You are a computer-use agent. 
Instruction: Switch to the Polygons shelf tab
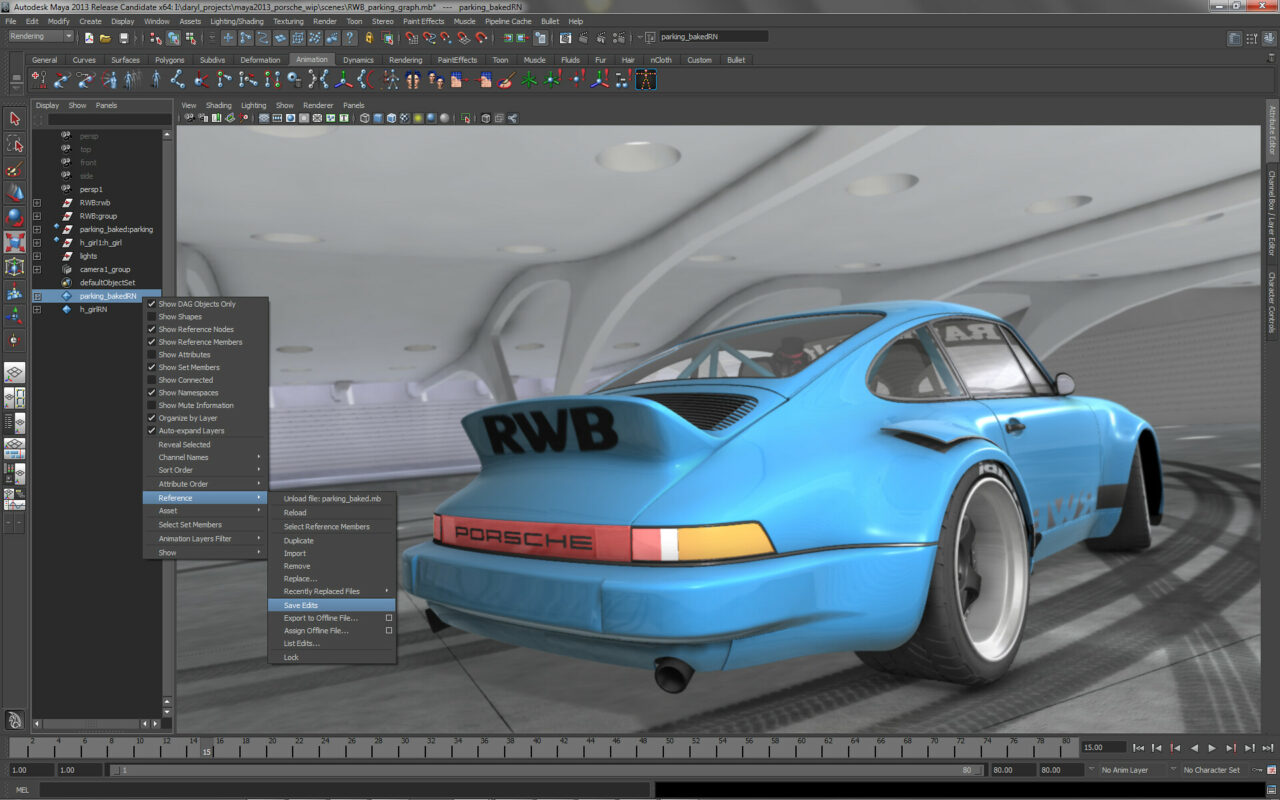[x=169, y=60]
